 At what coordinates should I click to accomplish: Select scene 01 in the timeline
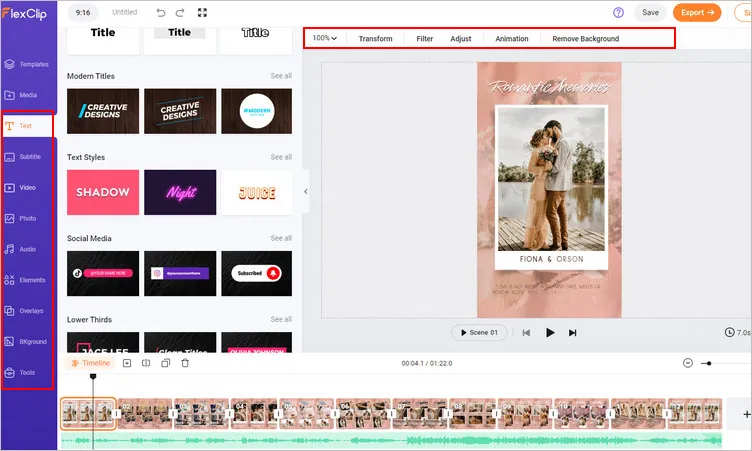click(88, 414)
